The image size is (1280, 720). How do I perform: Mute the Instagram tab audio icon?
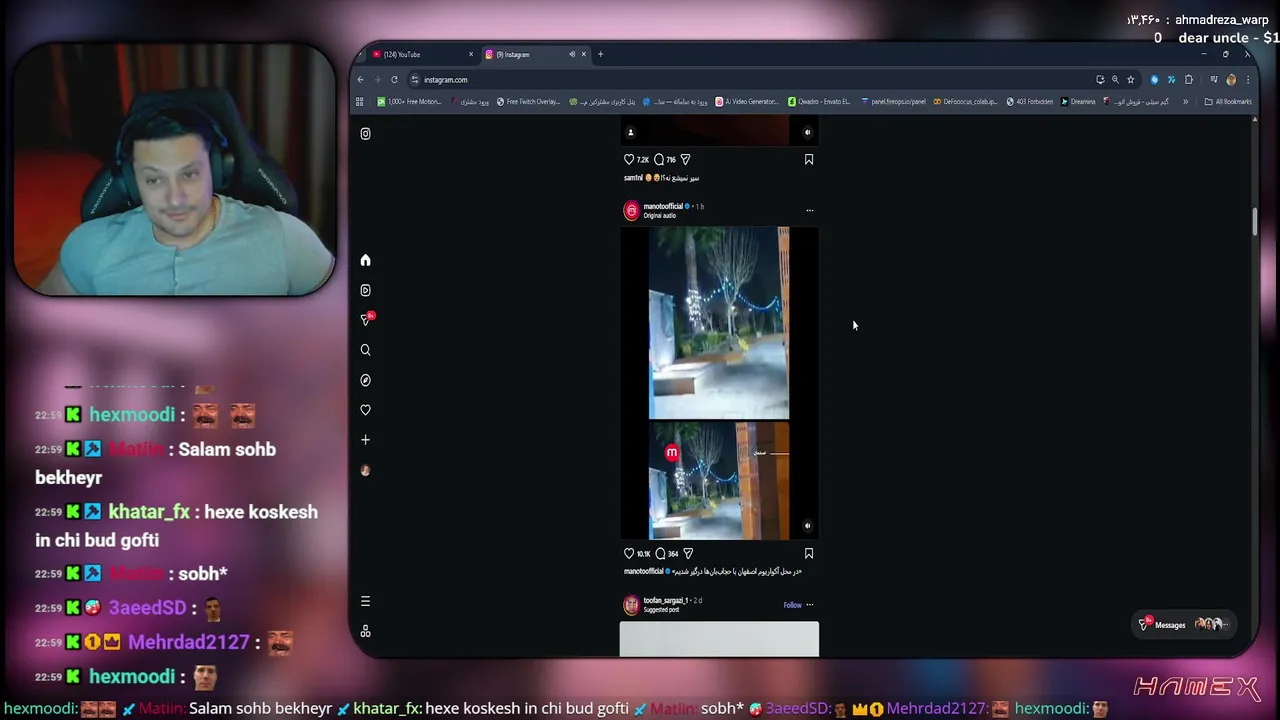[572, 54]
